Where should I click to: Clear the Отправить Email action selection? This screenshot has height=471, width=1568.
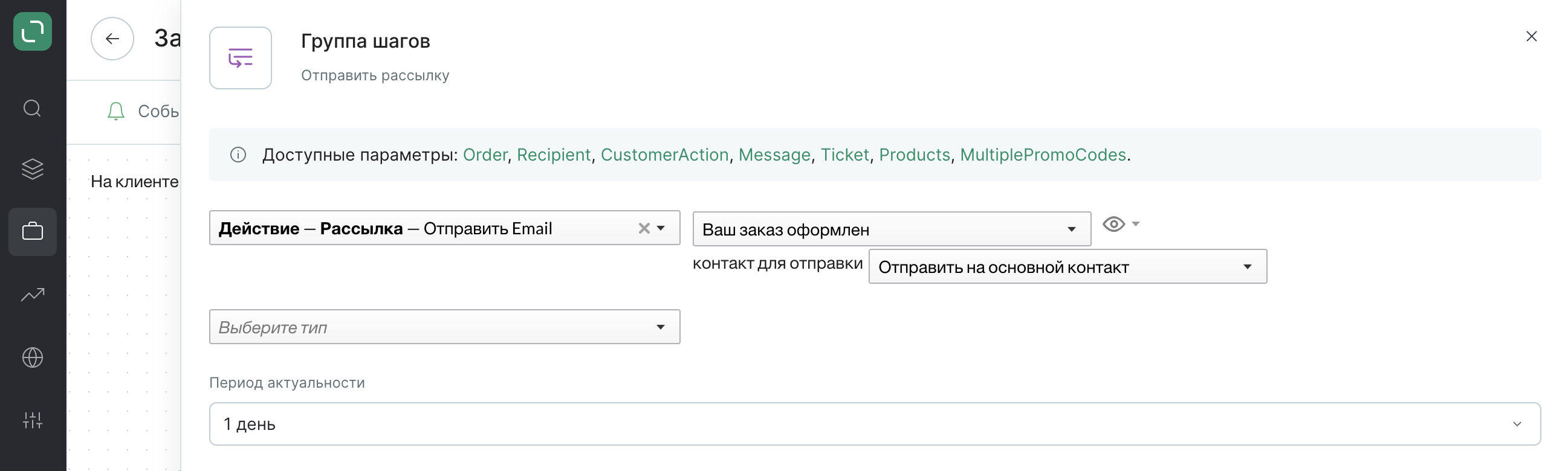click(643, 228)
